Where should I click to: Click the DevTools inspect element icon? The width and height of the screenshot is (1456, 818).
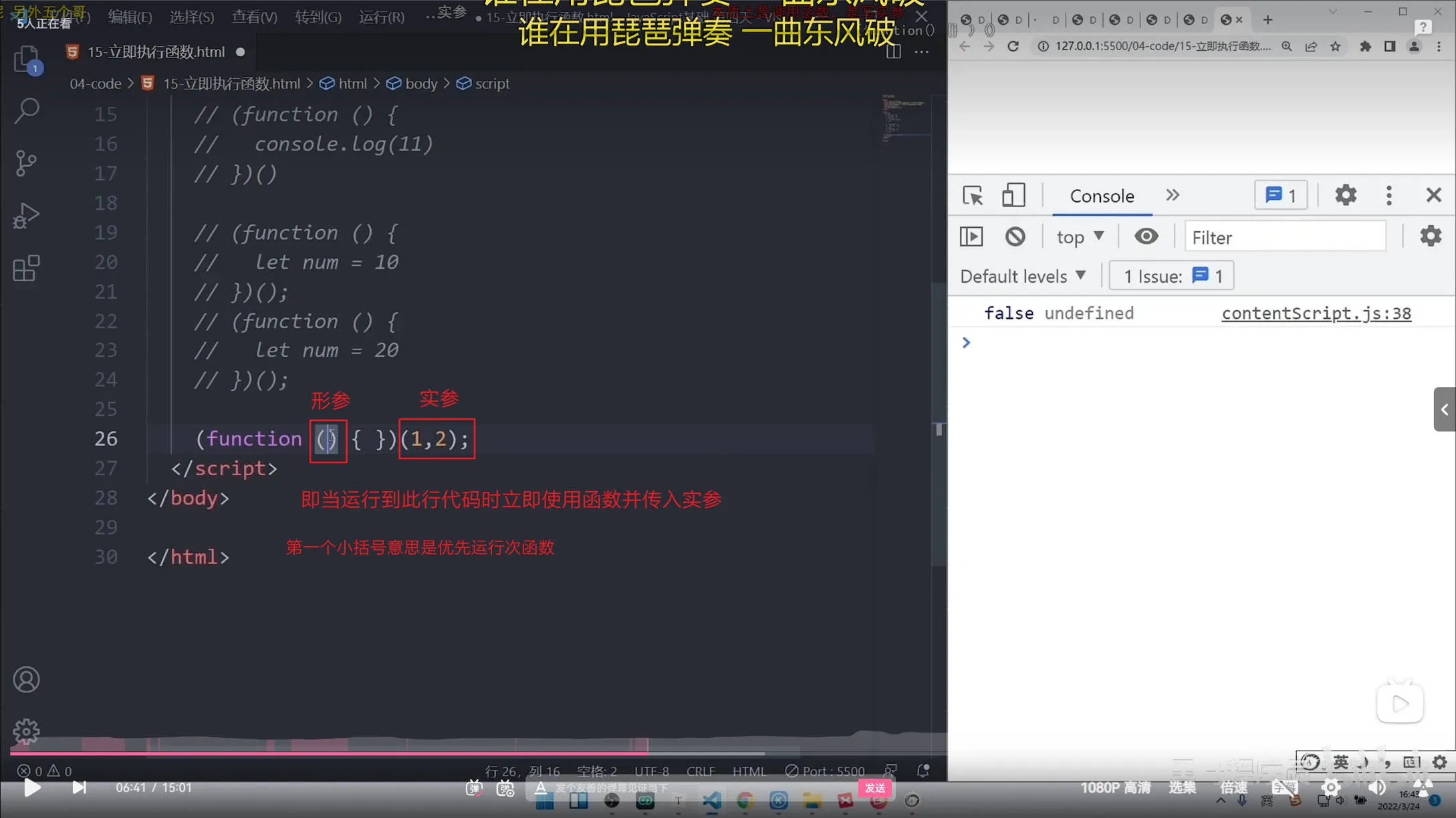coord(973,196)
